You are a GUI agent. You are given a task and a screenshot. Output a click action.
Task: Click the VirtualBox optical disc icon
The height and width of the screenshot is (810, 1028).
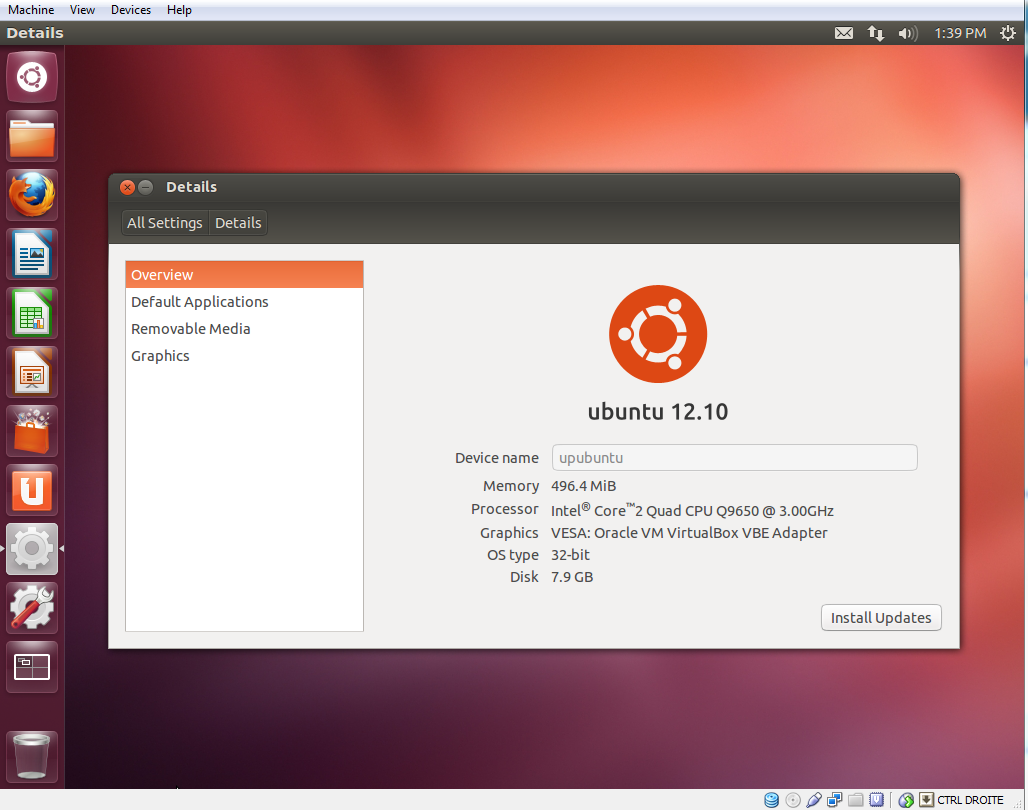[x=793, y=800]
